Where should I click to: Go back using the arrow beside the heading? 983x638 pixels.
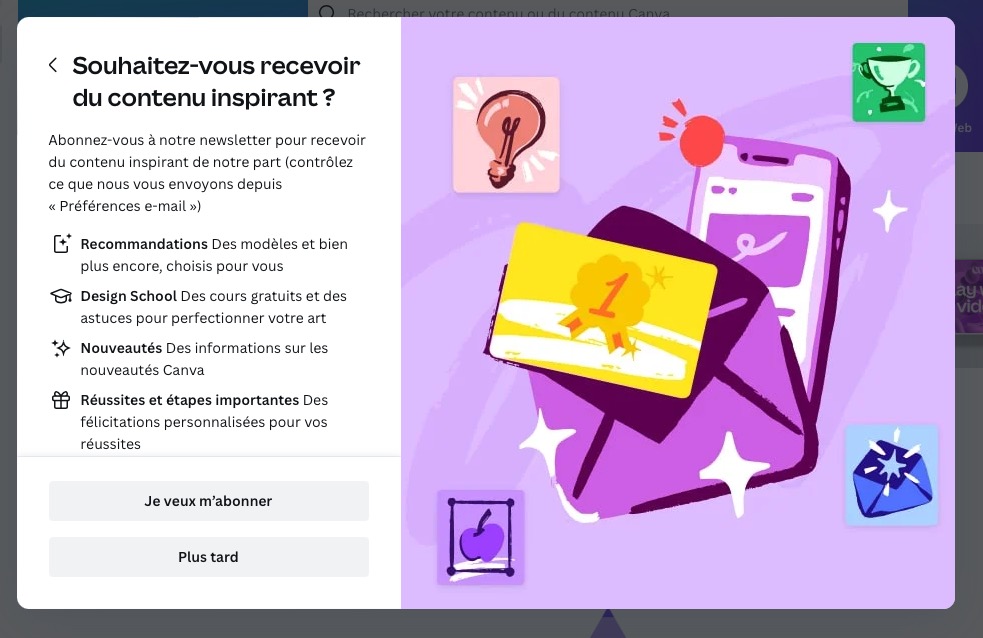click(53, 65)
